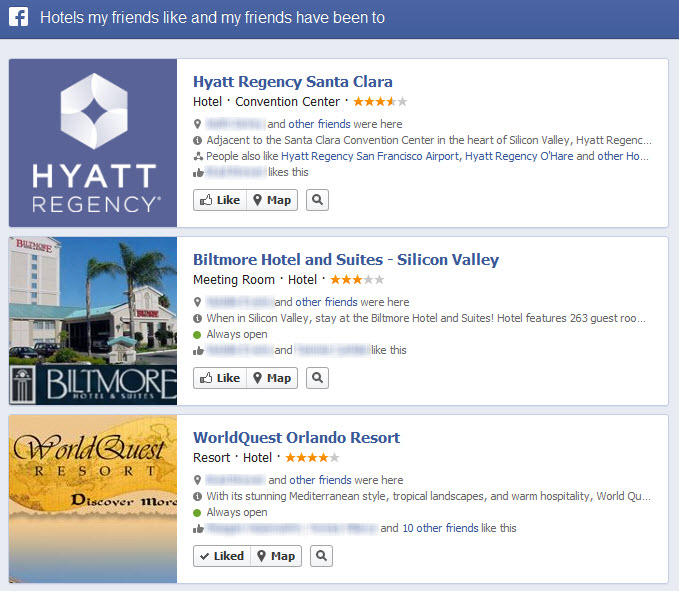This screenshot has width=679, height=591.
Task: Click thumbs-up icon beside Biltmore 'like this'
Action: pyautogui.click(x=198, y=351)
